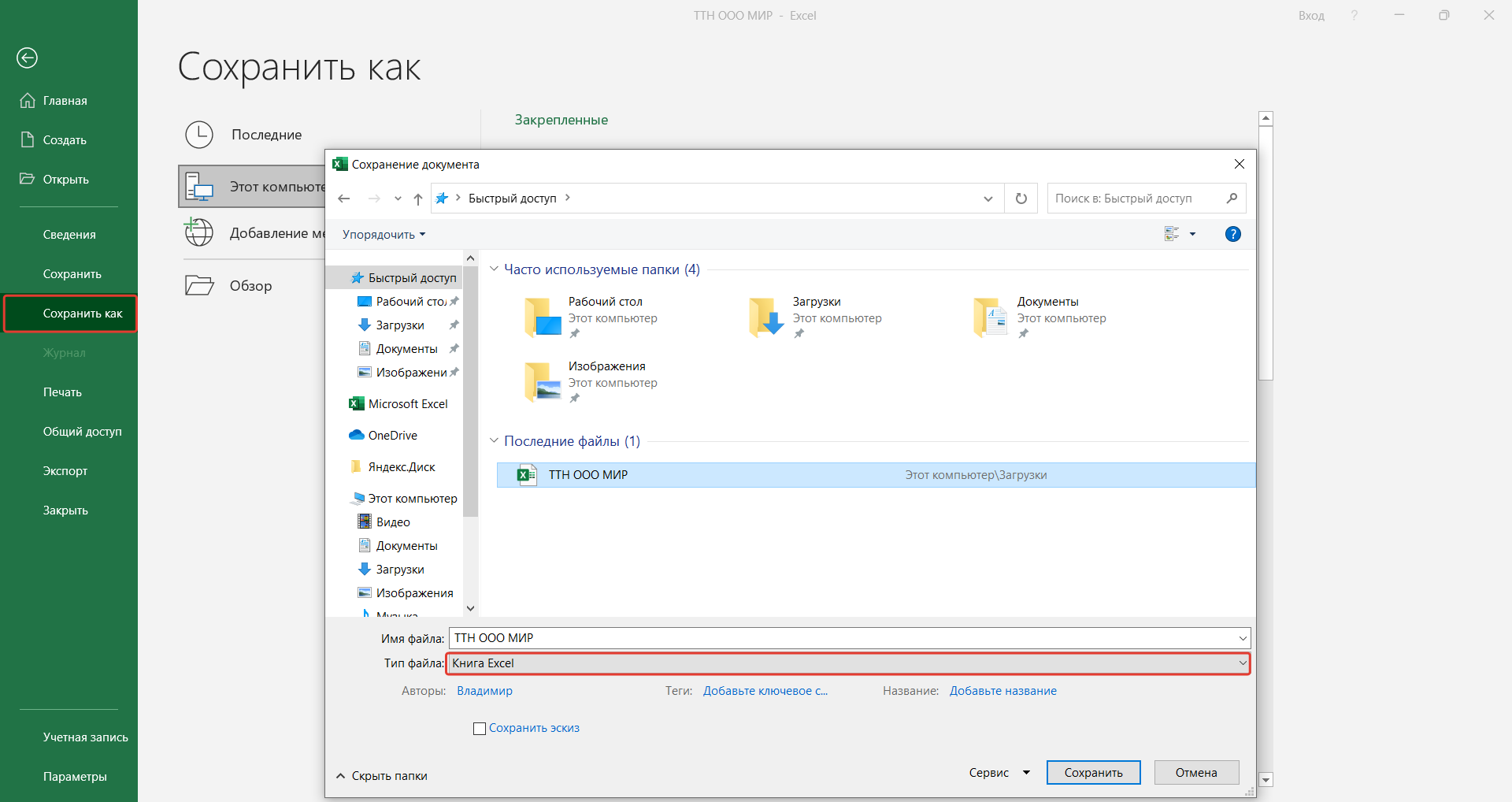This screenshot has height=802, width=1512.
Task: Click the search magnifier icon
Action: coord(1232,199)
